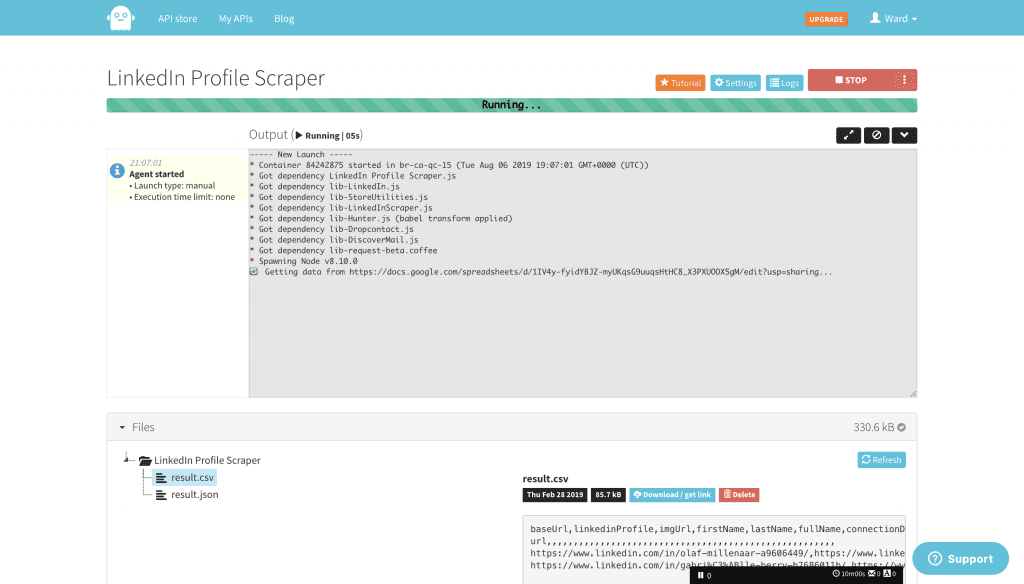Click the 330.6 kB storage indicator
The height and width of the screenshot is (584, 1024).
coord(879,427)
